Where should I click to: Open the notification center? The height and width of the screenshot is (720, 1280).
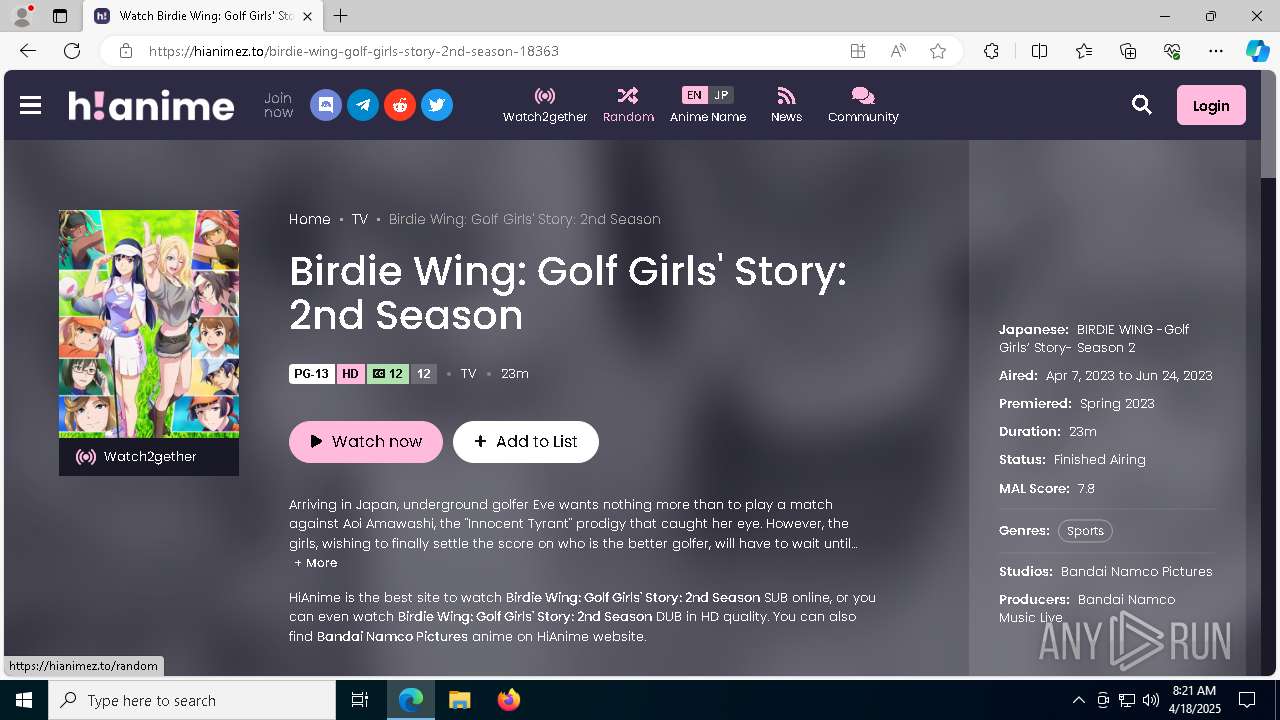point(1247,700)
